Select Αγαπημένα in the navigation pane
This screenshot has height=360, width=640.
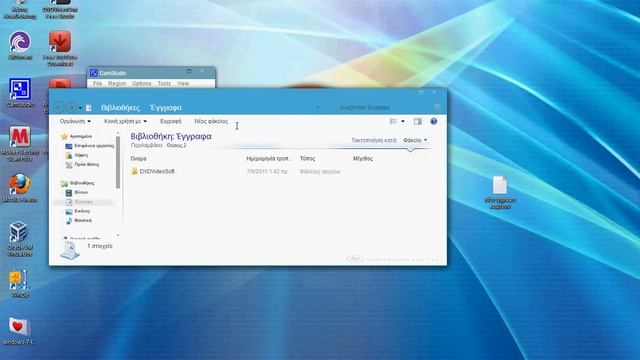[x=77, y=136]
